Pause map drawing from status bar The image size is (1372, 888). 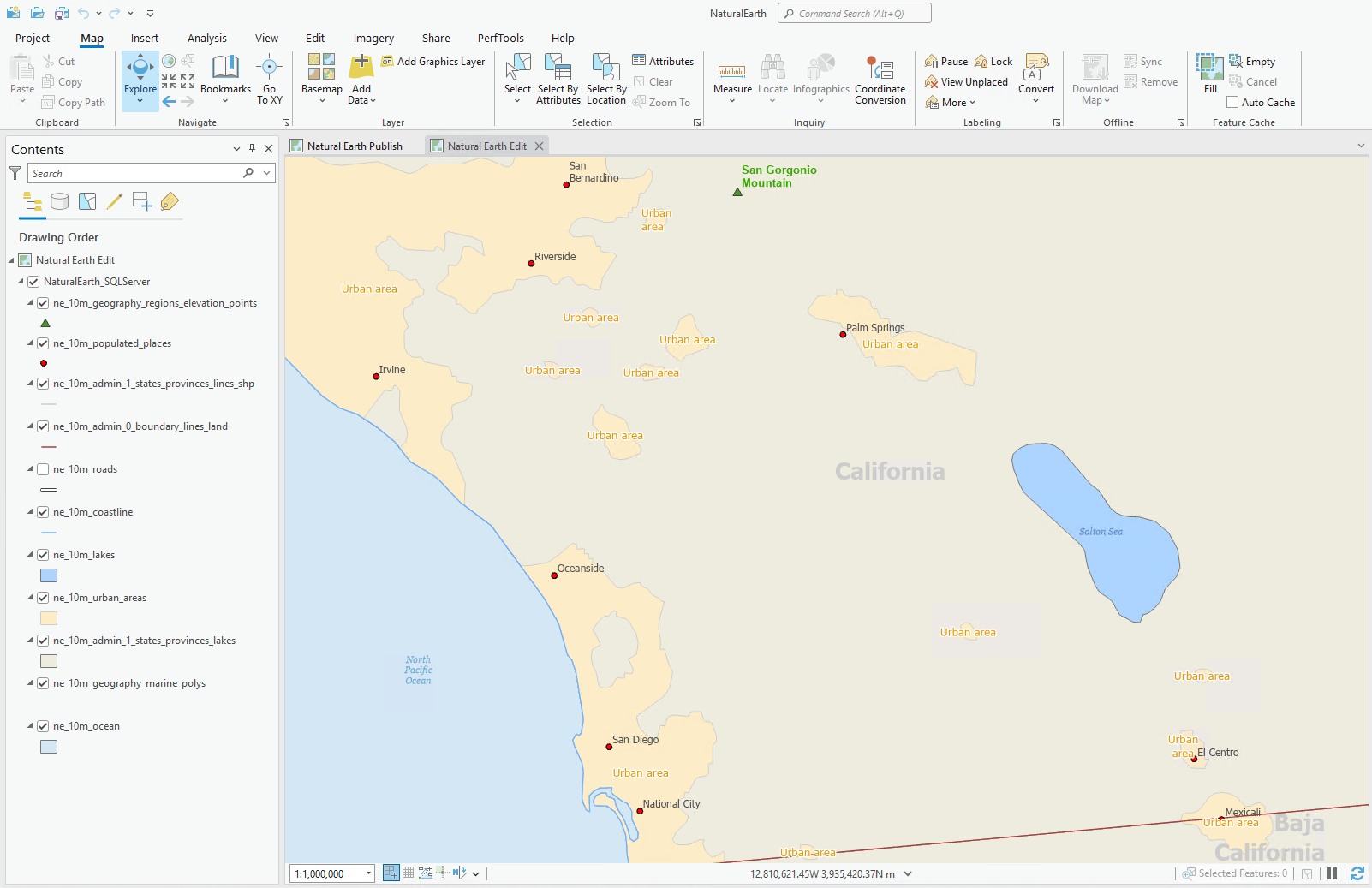(1332, 873)
